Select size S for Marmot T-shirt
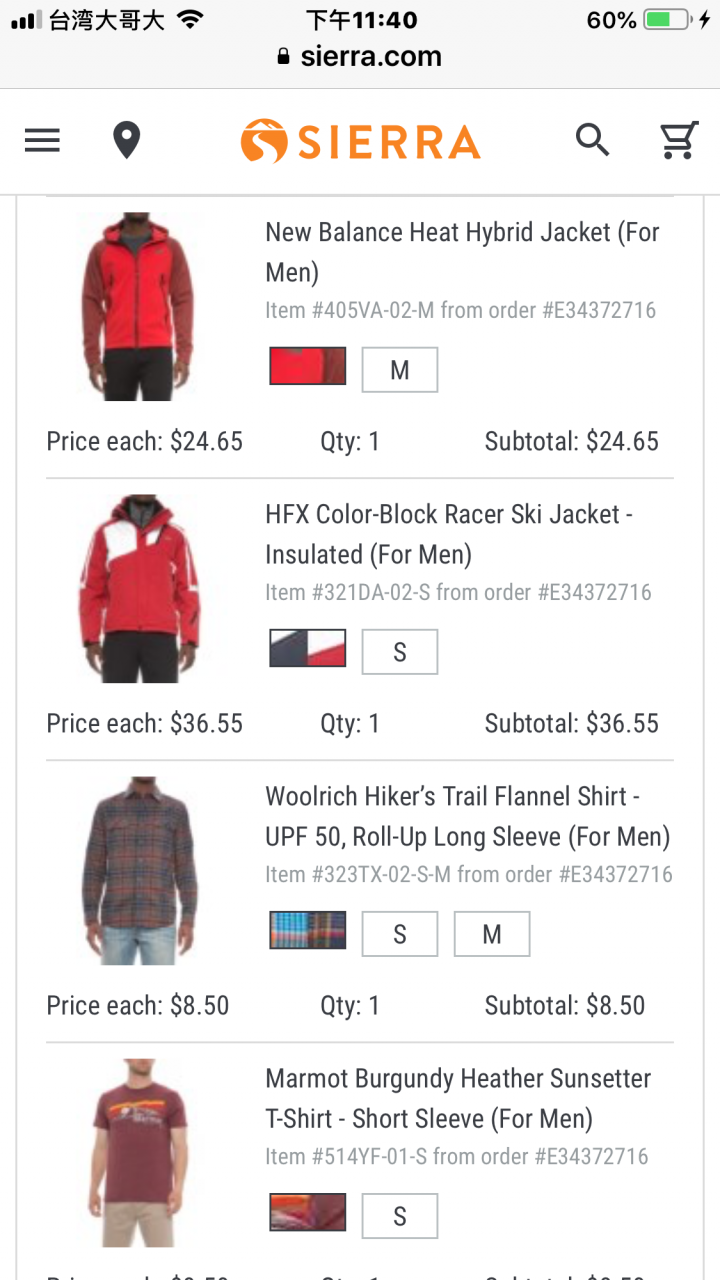 tap(400, 1216)
